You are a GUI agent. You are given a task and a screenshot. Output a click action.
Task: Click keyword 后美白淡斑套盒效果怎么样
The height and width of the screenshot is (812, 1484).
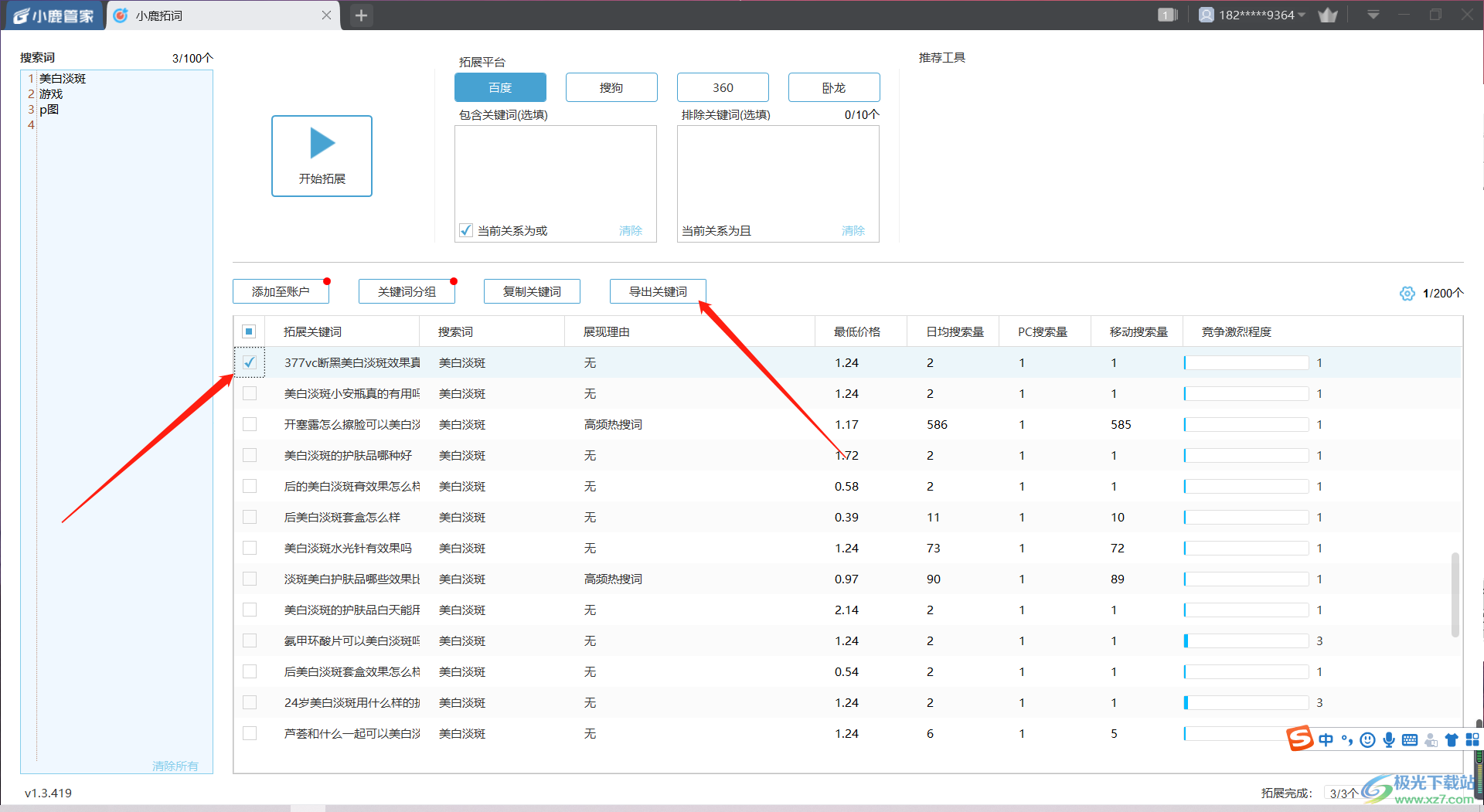point(352,671)
